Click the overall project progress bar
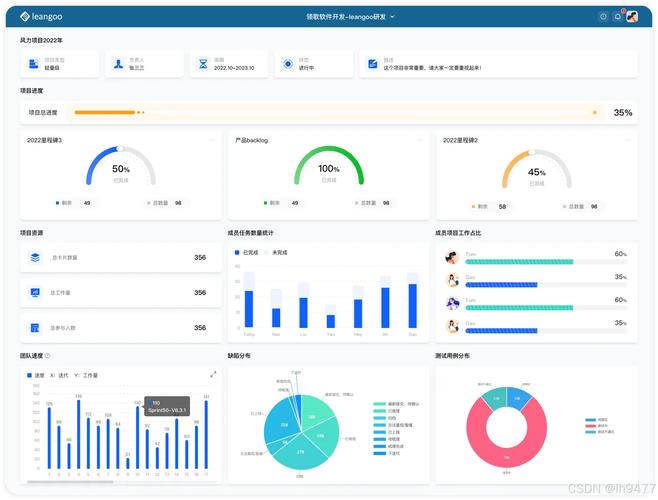 [336, 113]
